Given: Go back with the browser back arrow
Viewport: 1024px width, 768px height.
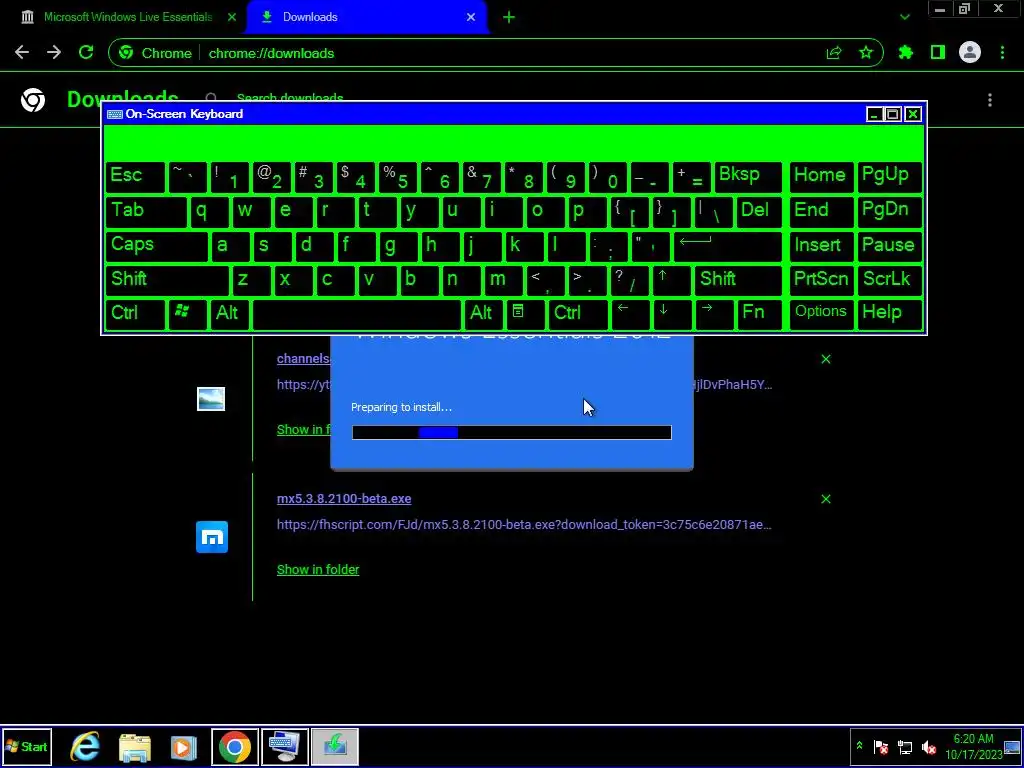Looking at the screenshot, I should tap(22, 53).
